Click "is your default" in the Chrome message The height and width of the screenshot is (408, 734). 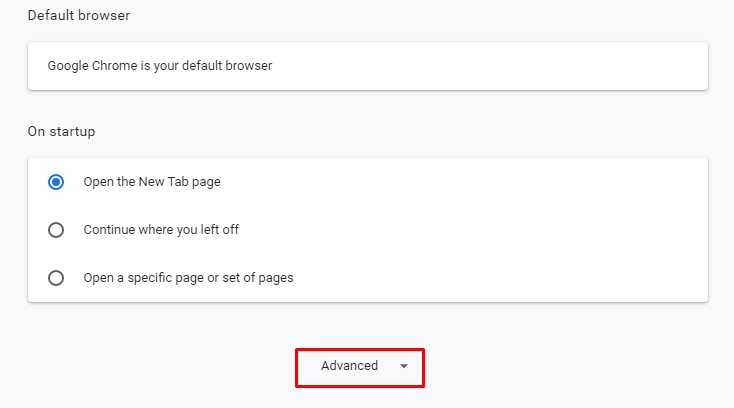186,66
